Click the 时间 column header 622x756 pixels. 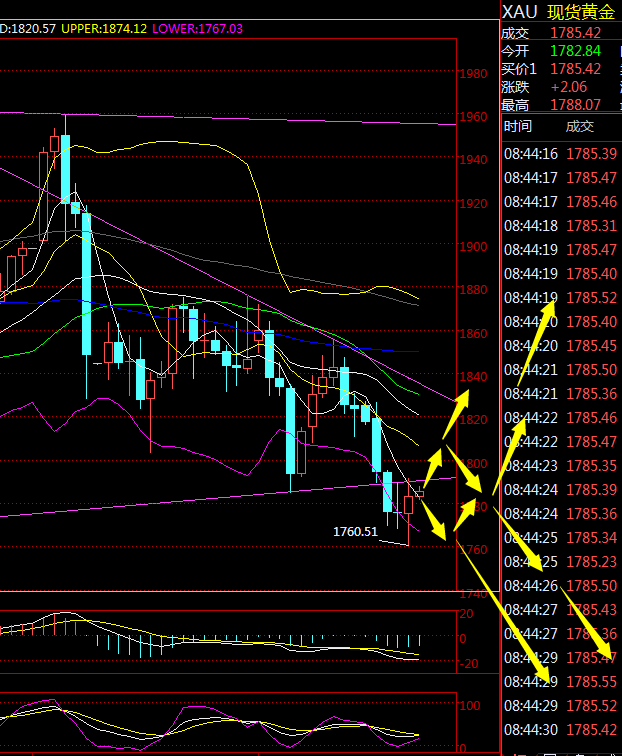[x=518, y=127]
